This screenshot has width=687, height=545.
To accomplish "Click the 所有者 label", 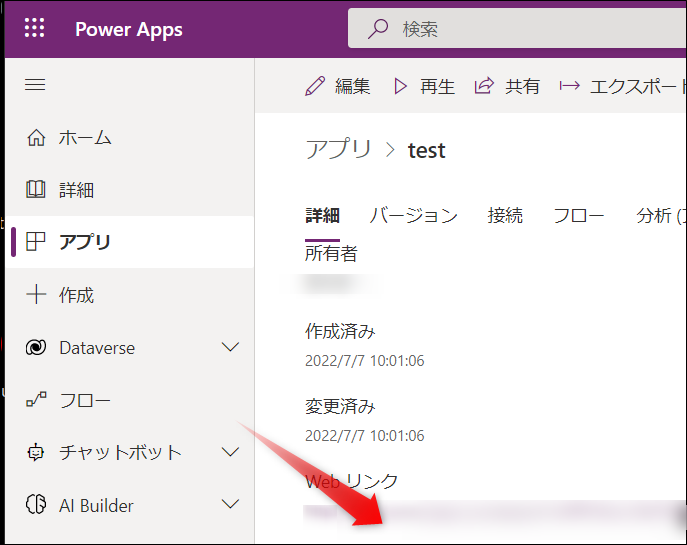I will (x=331, y=253).
